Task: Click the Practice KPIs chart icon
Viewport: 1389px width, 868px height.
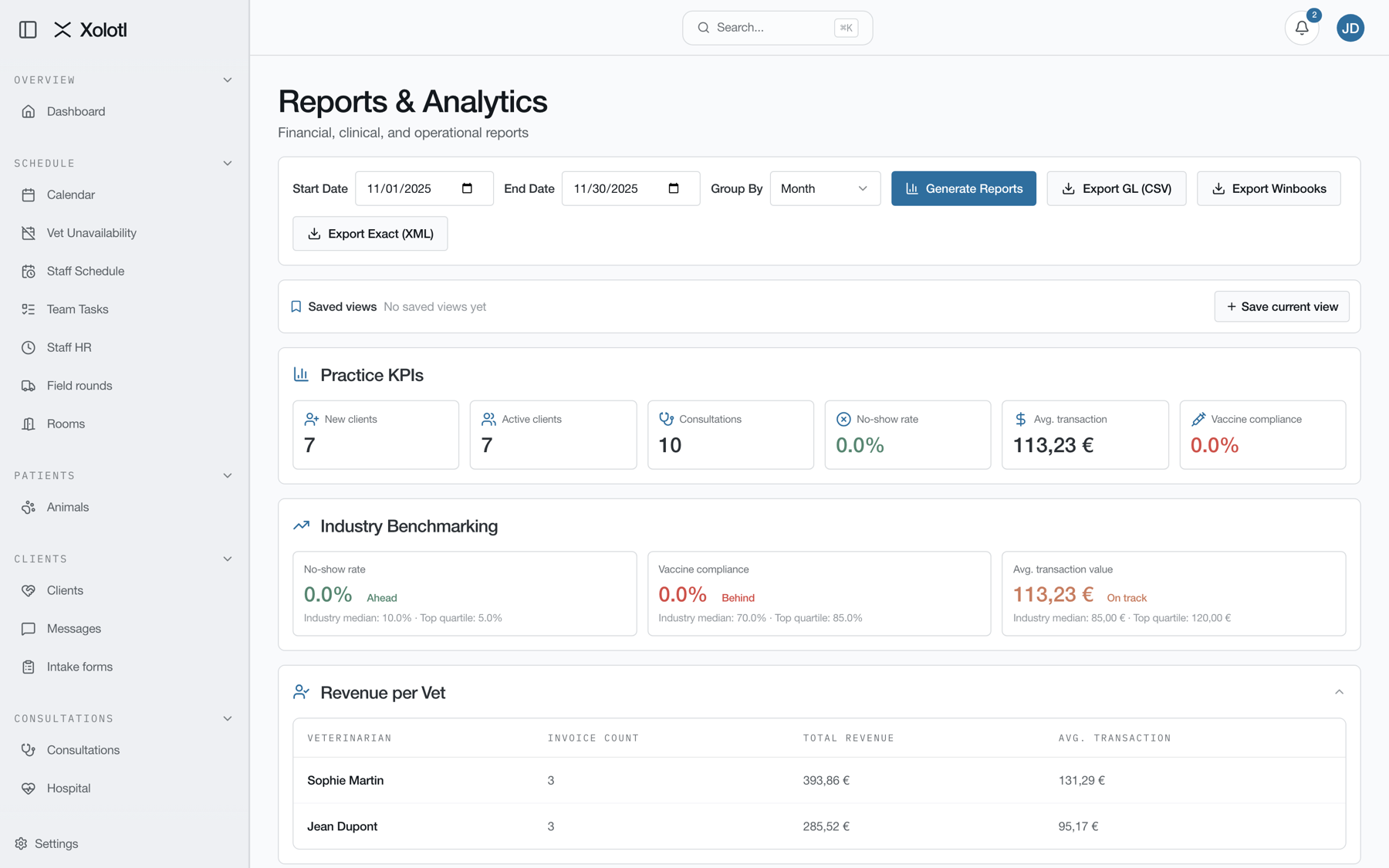Action: (x=301, y=374)
